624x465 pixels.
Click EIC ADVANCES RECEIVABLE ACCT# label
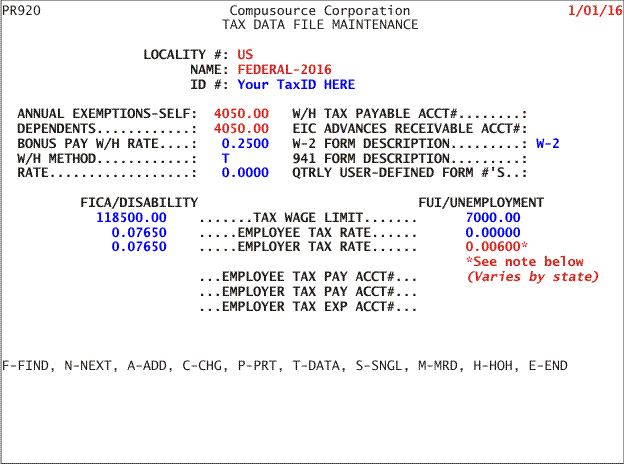410,129
